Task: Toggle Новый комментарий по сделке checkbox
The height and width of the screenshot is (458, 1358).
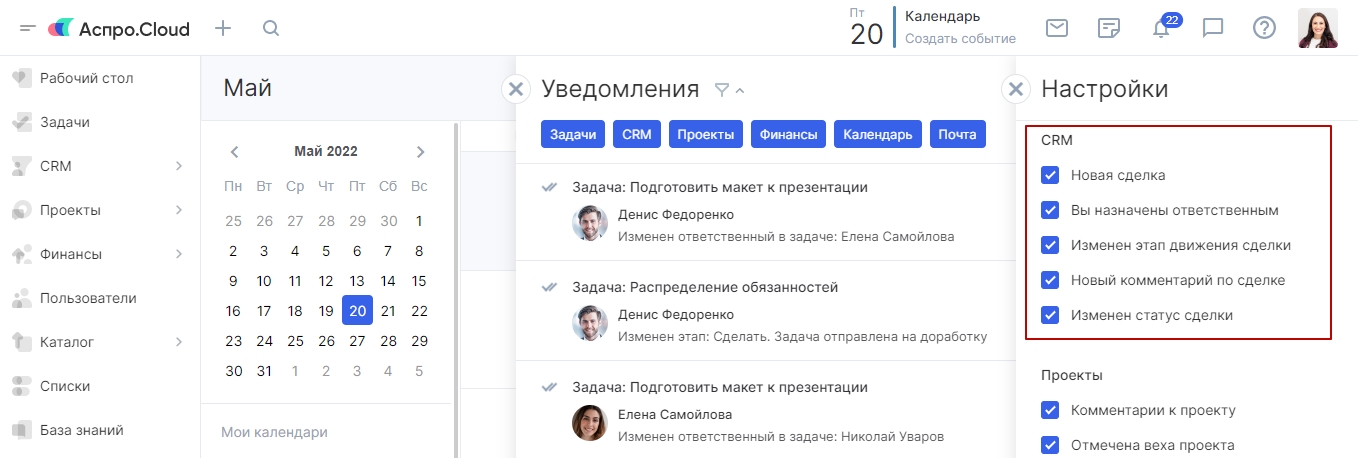Action: [1050, 280]
